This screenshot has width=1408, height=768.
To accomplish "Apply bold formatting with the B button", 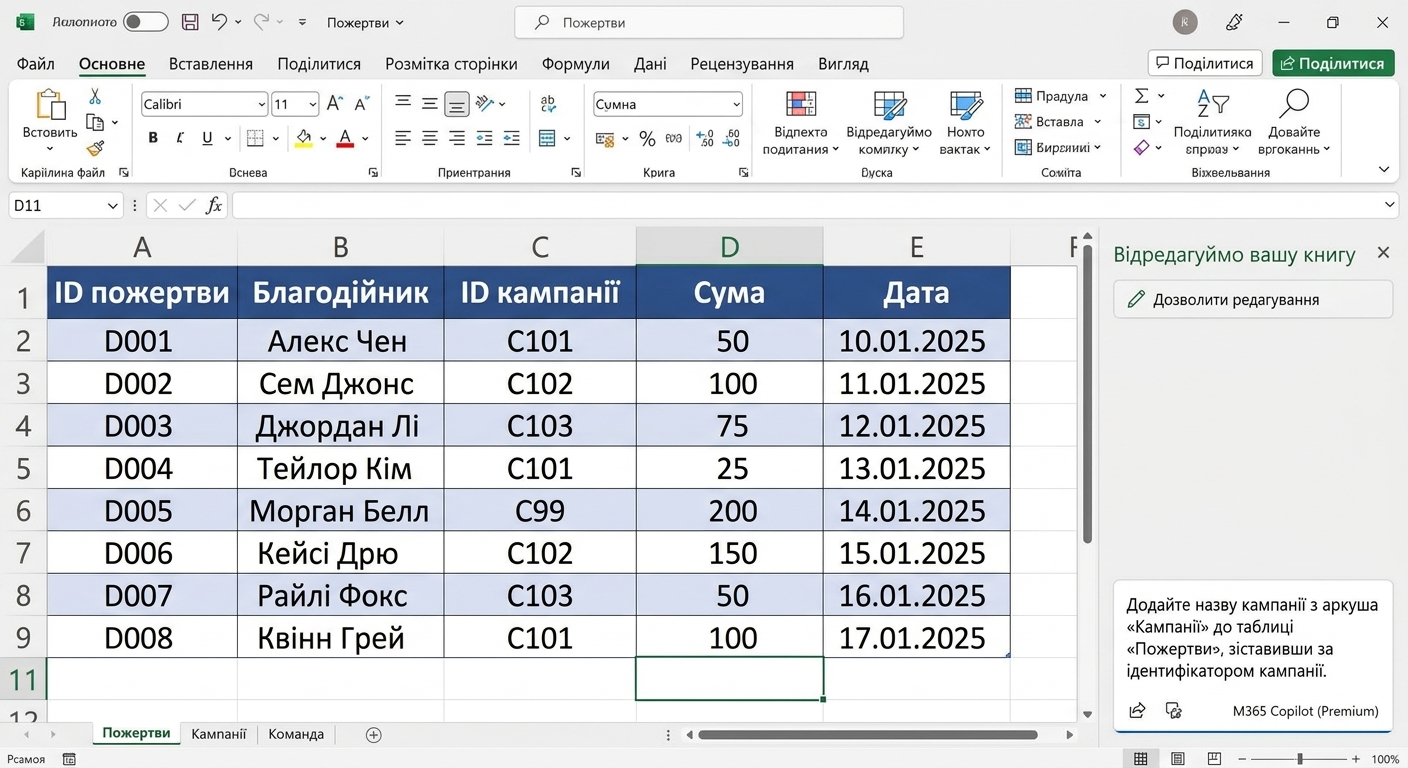I will [x=153, y=138].
